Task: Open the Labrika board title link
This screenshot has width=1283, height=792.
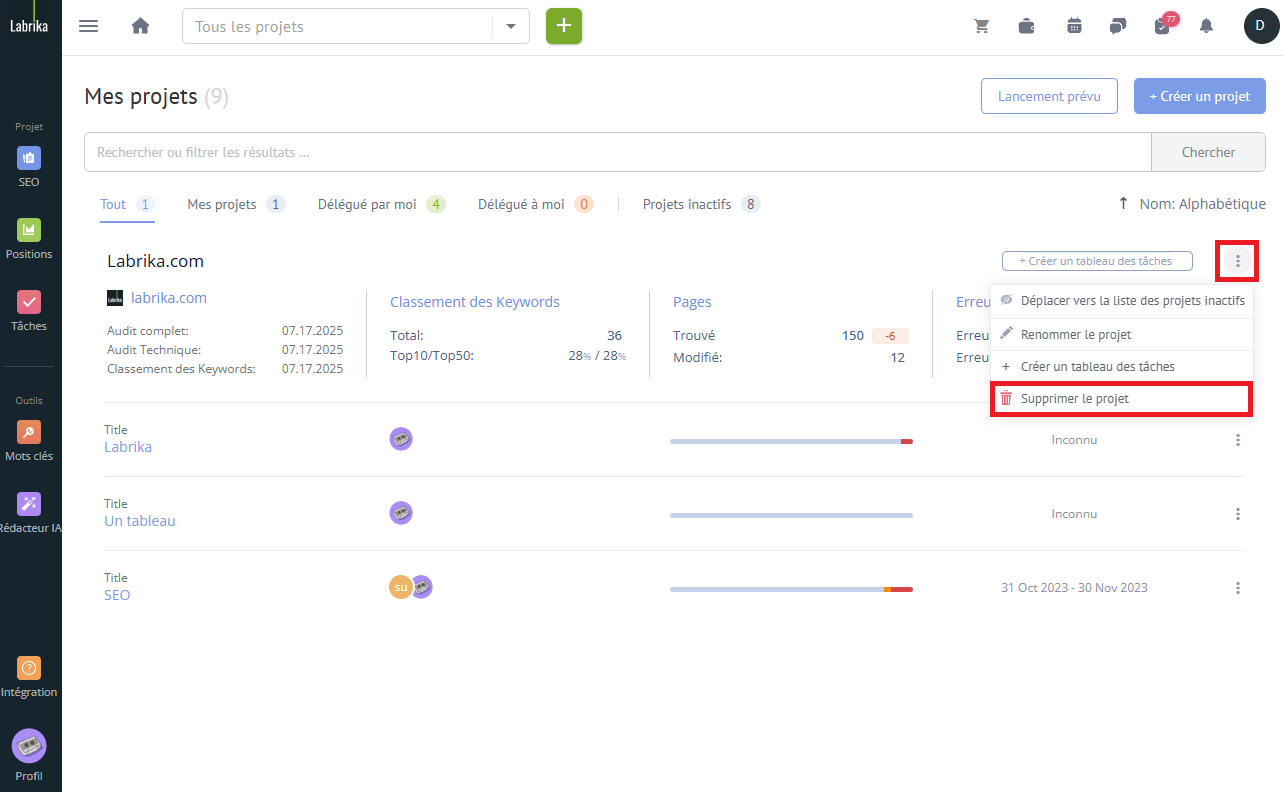Action: [x=128, y=447]
